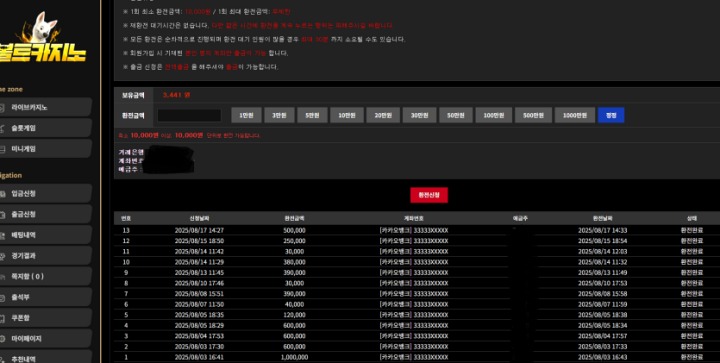
Task: Choose the 30만원 amount button
Action: click(420, 115)
